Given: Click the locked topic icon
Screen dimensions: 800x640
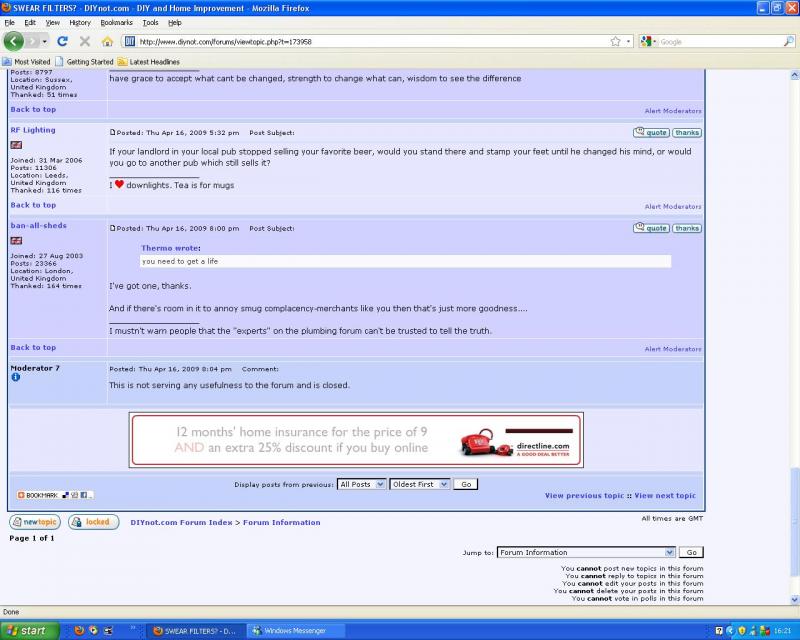Looking at the screenshot, I should (93, 522).
